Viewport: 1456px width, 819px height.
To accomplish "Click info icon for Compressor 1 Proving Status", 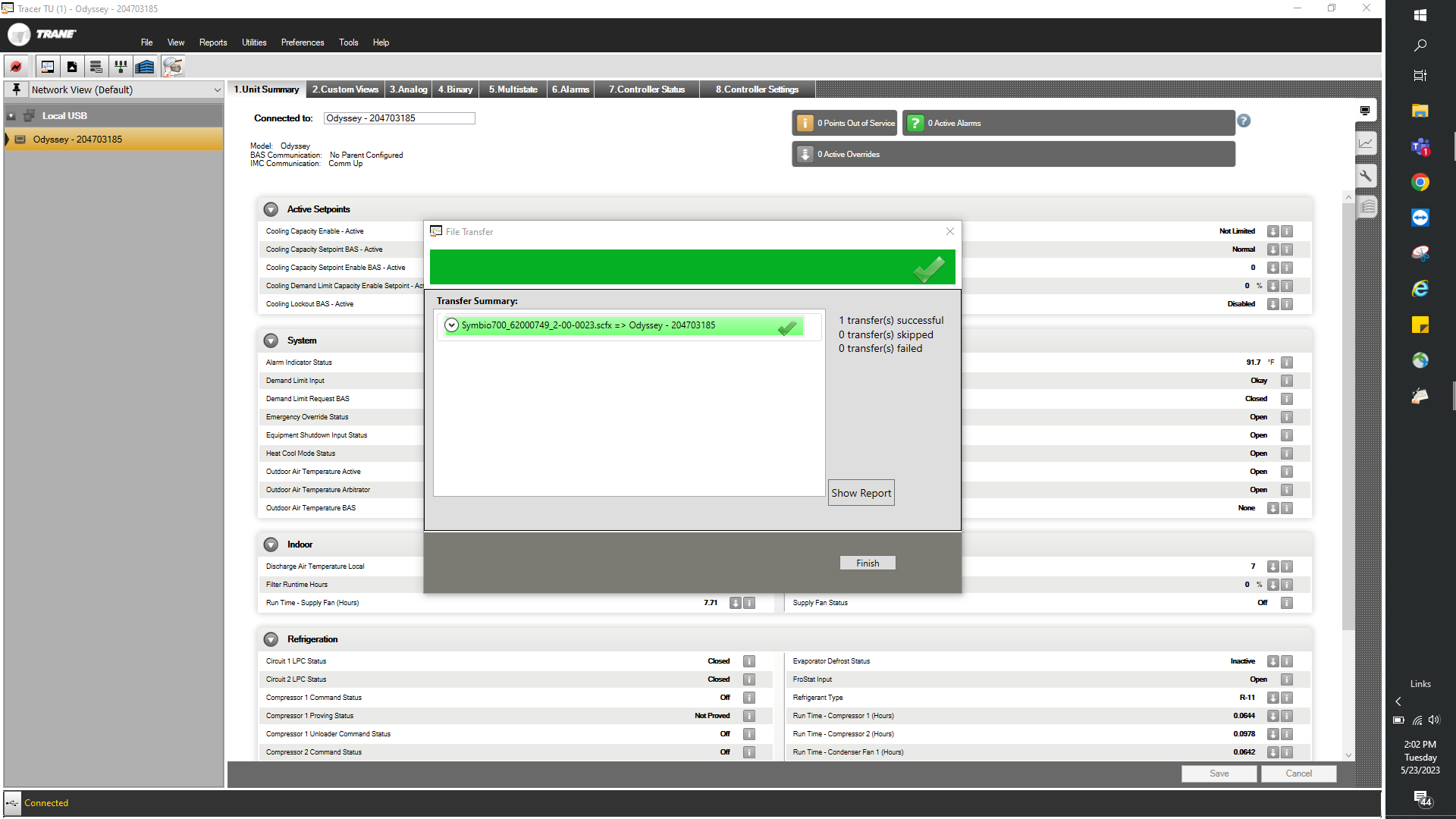I will [x=749, y=716].
